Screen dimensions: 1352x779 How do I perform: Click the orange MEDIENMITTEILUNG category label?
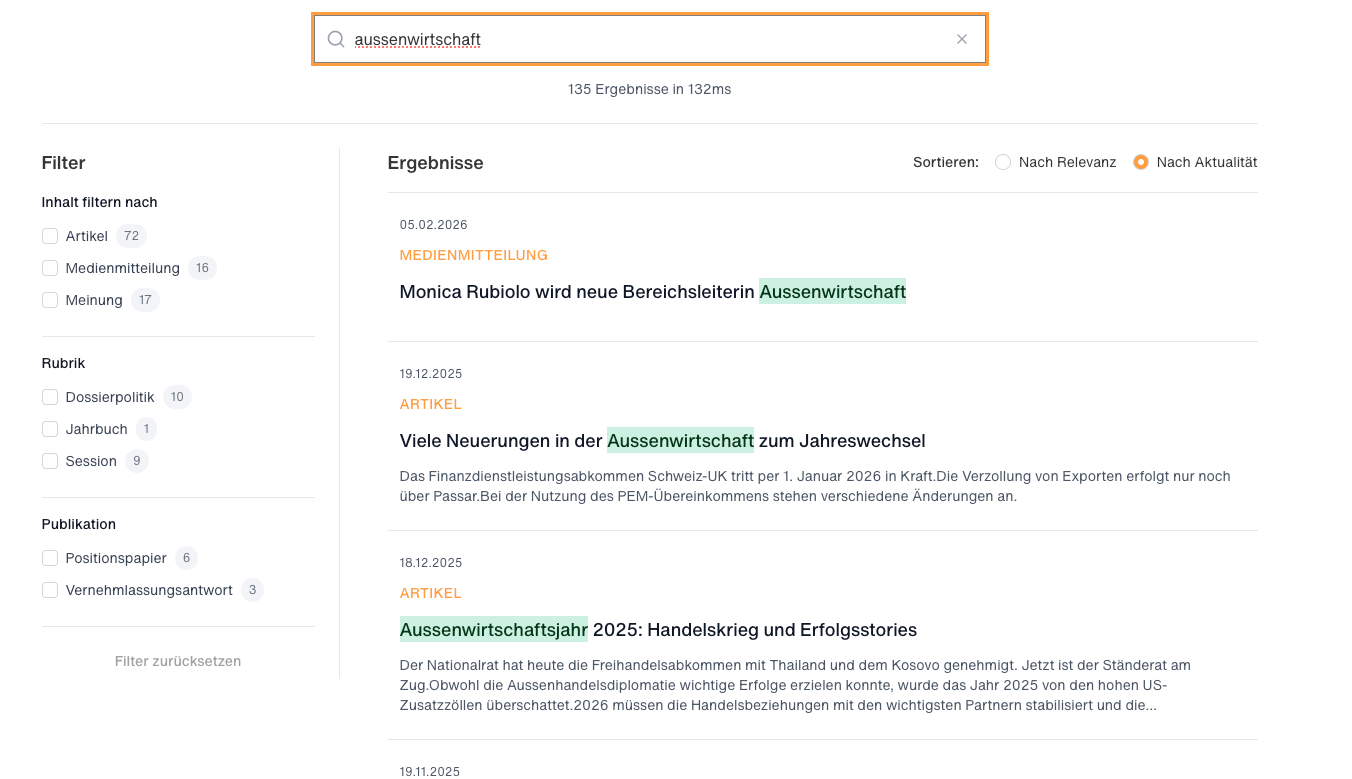[x=473, y=255]
